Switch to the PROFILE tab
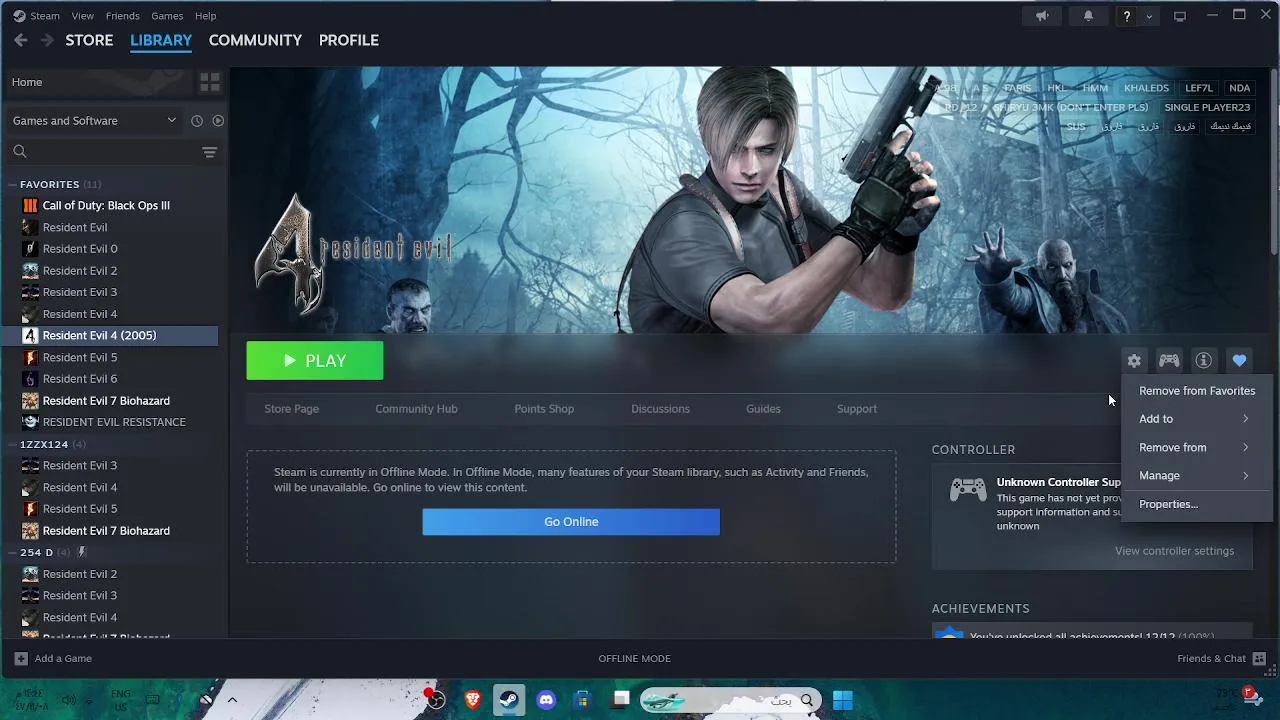 click(348, 40)
